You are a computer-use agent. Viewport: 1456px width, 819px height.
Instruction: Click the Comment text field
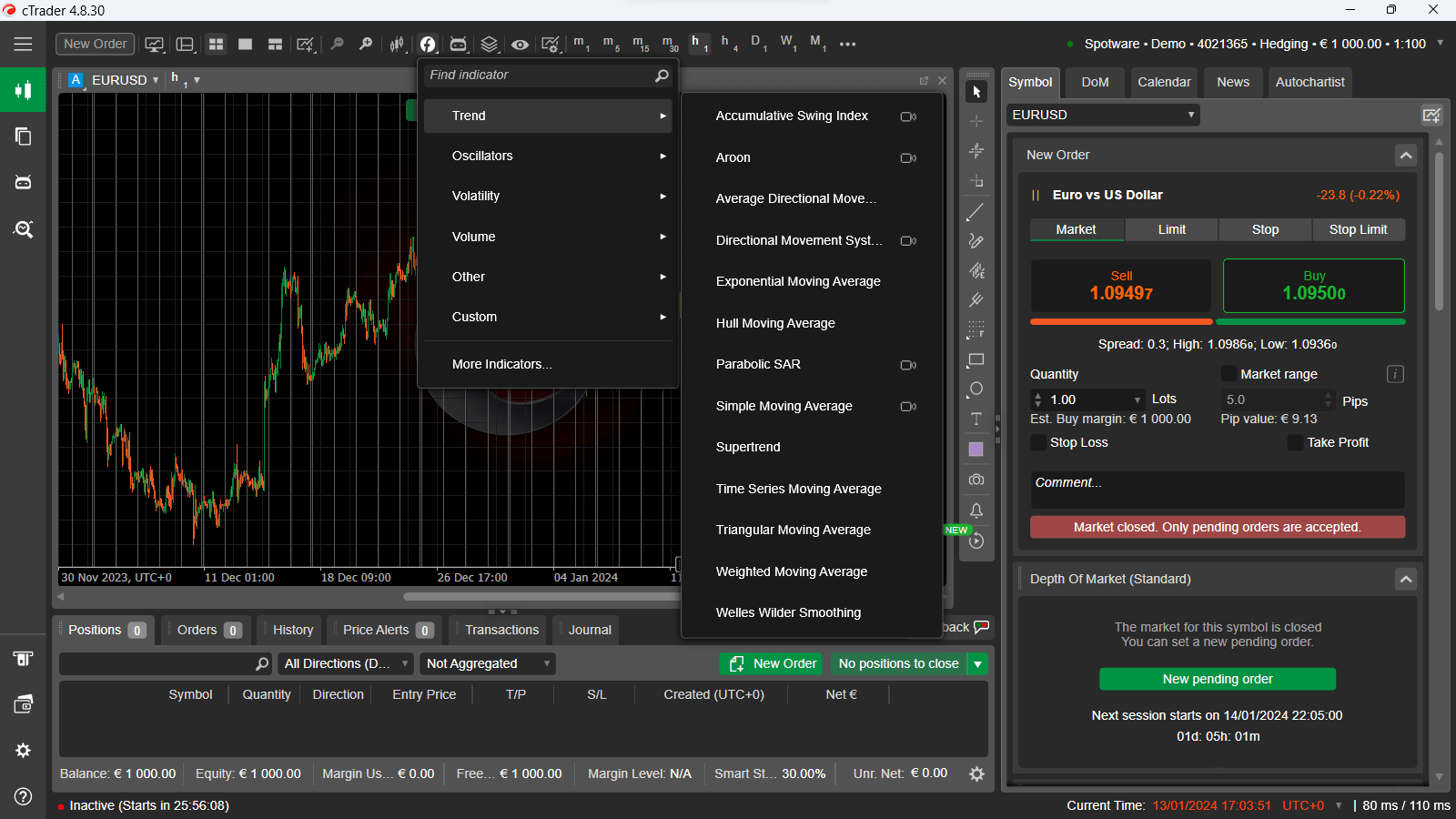pyautogui.click(x=1218, y=490)
